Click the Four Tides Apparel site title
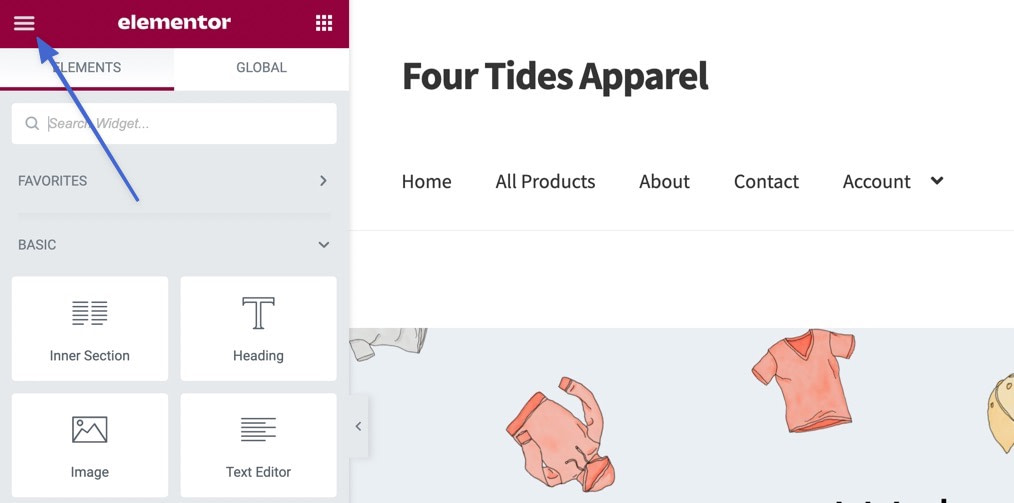 coord(555,76)
